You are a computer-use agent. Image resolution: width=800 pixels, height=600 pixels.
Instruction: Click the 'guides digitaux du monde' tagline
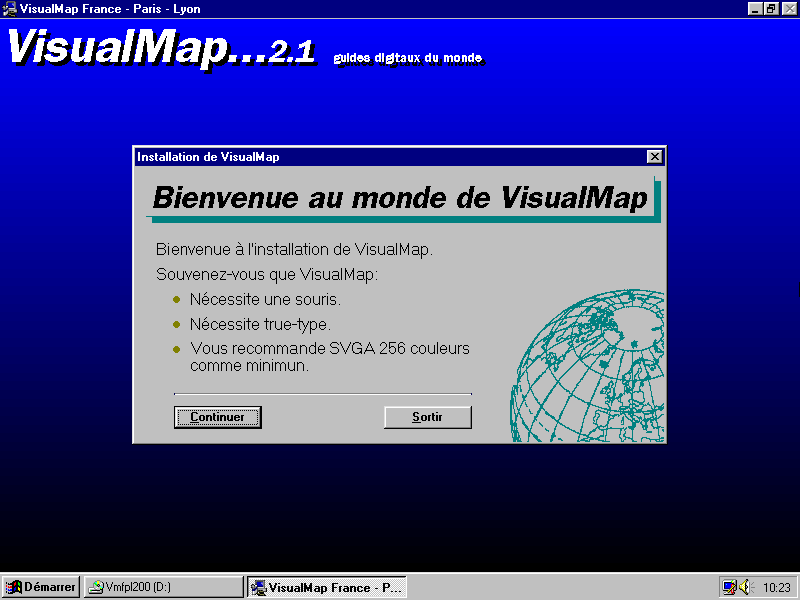click(408, 58)
